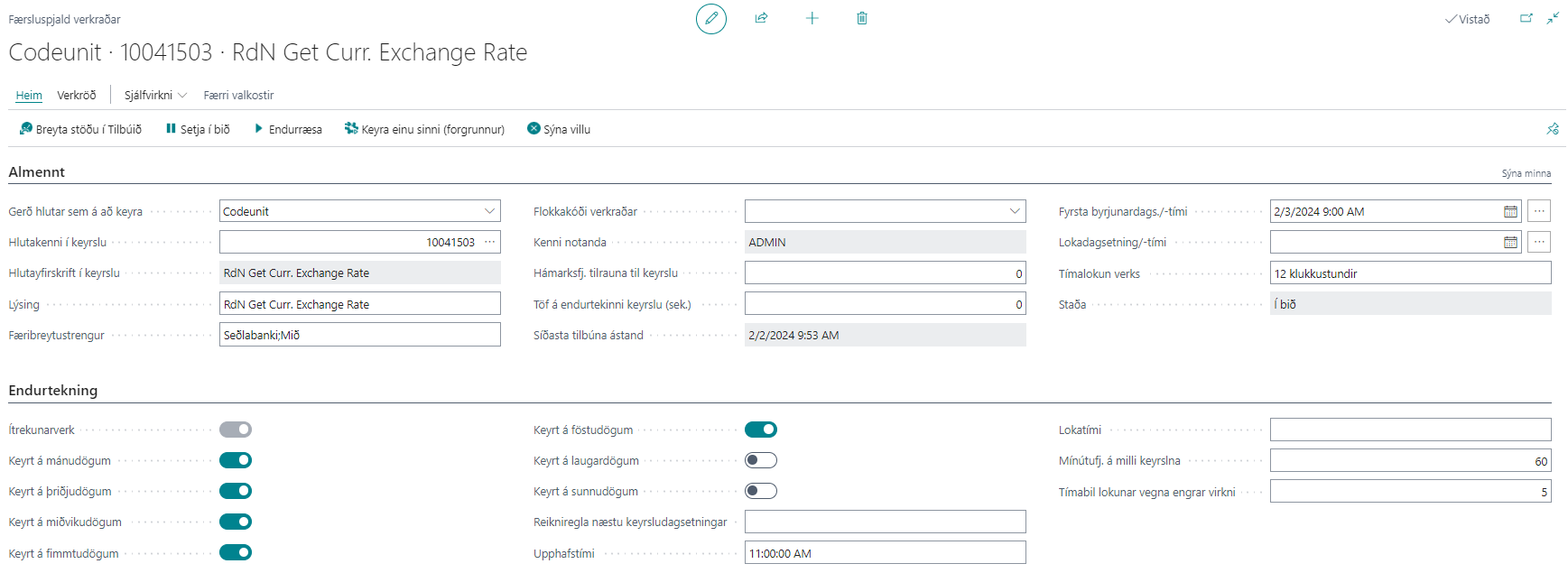The image size is (1568, 573).
Task: Click the share icon at top
Action: coord(761,19)
